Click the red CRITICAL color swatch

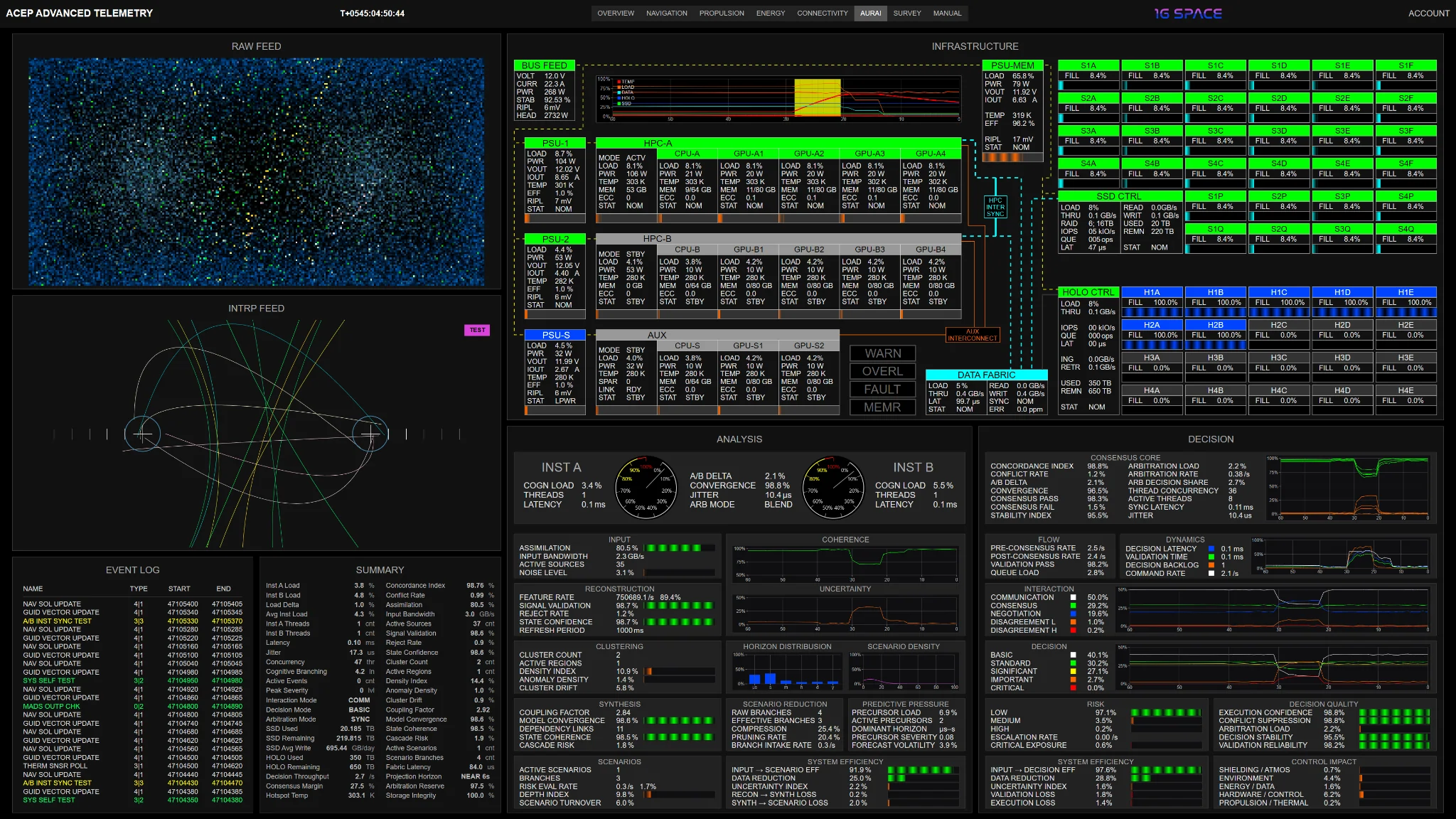click(1073, 688)
